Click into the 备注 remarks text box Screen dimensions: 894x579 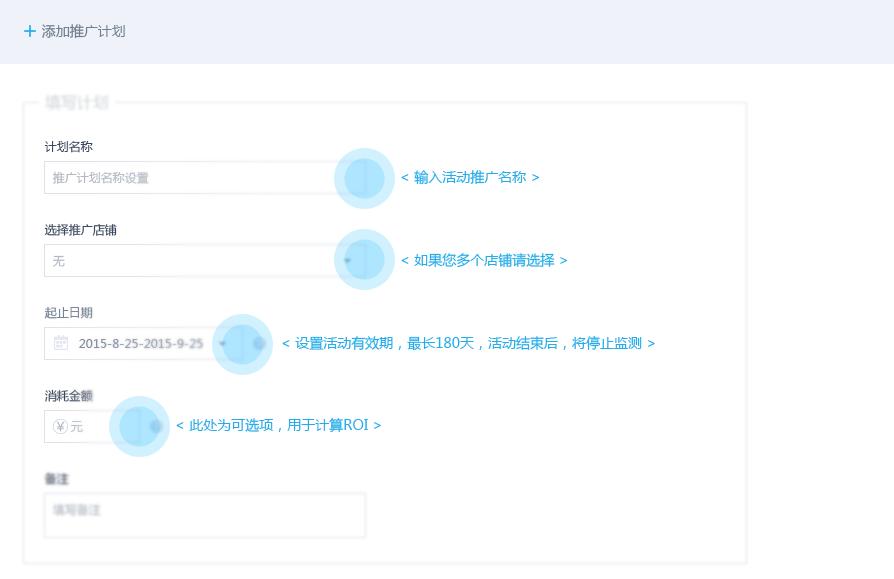pyautogui.click(x=205, y=515)
